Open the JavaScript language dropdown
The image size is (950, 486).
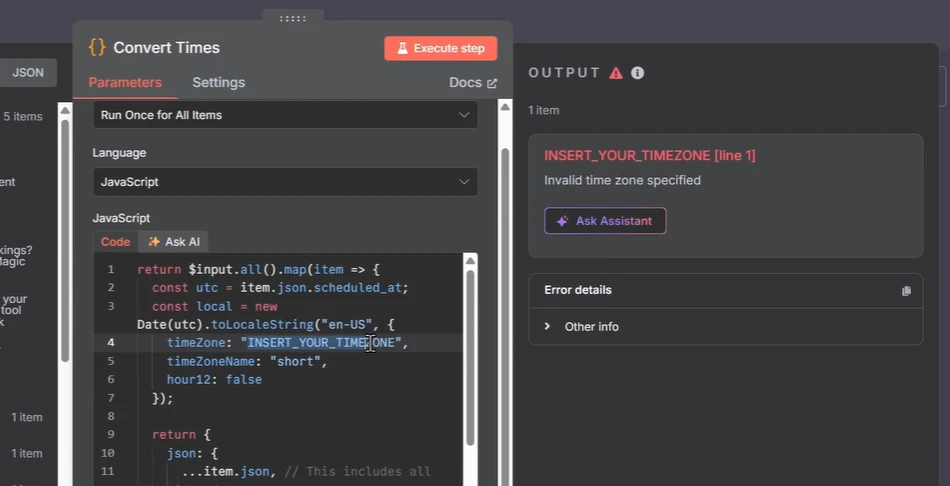click(285, 182)
